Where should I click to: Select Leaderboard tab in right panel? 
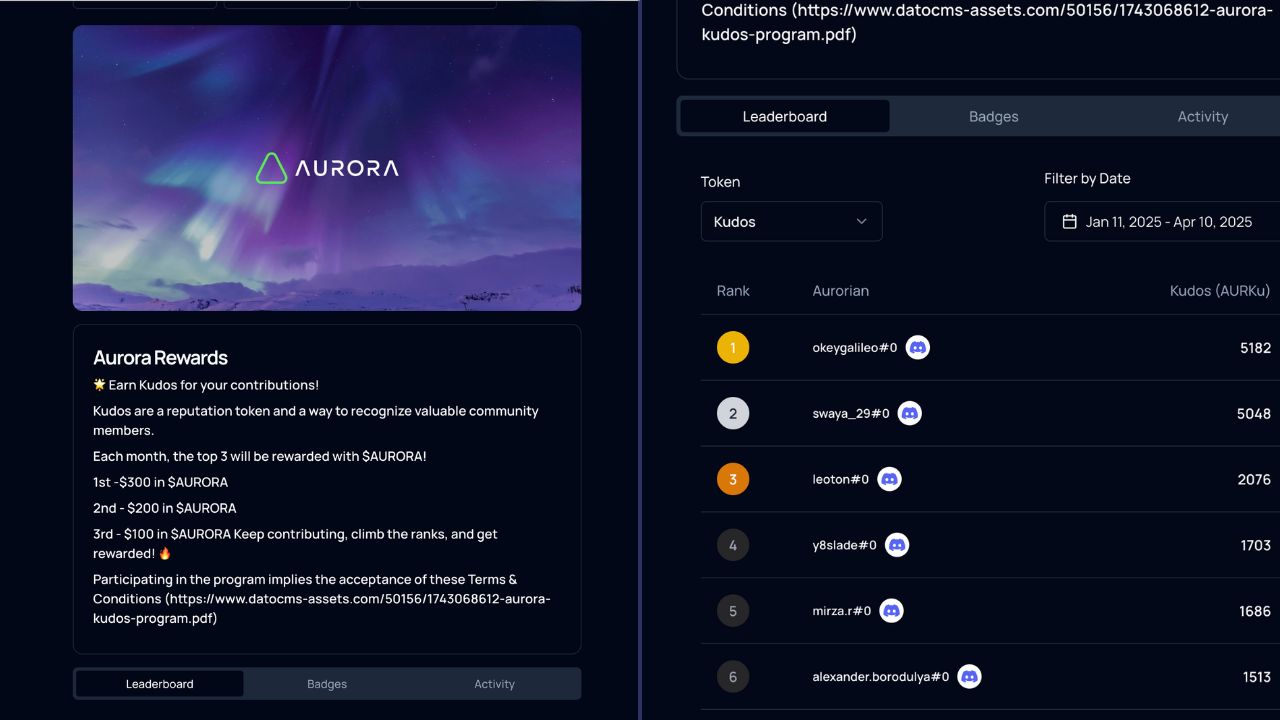(x=785, y=116)
